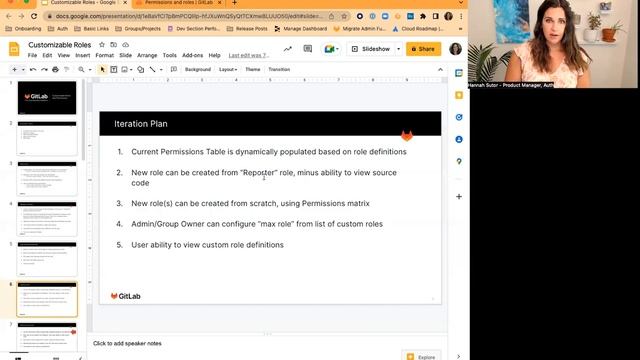The image size is (640, 360).
Task: Undo the last action
Action: (33, 69)
